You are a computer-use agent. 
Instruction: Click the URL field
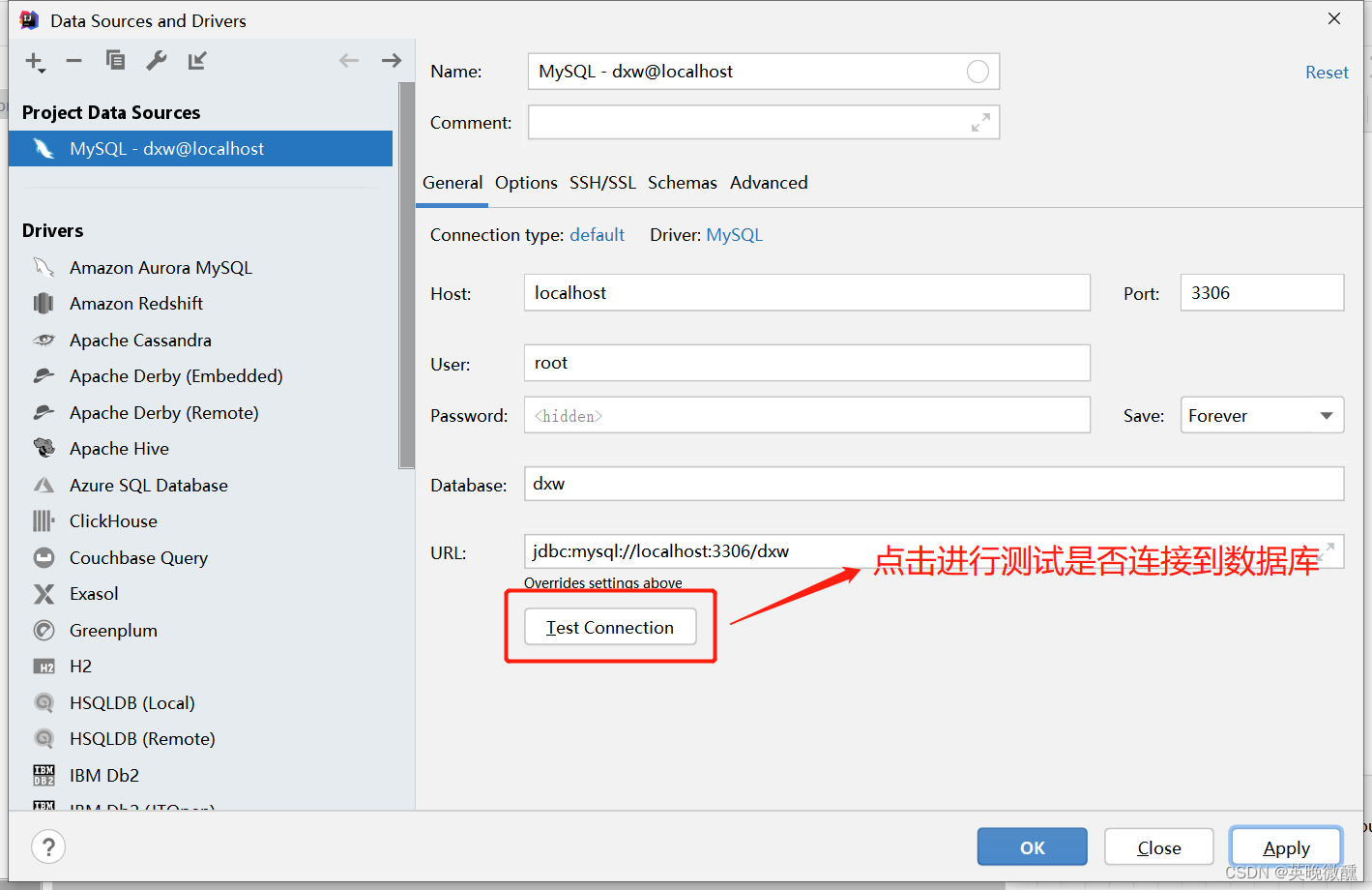[934, 551]
